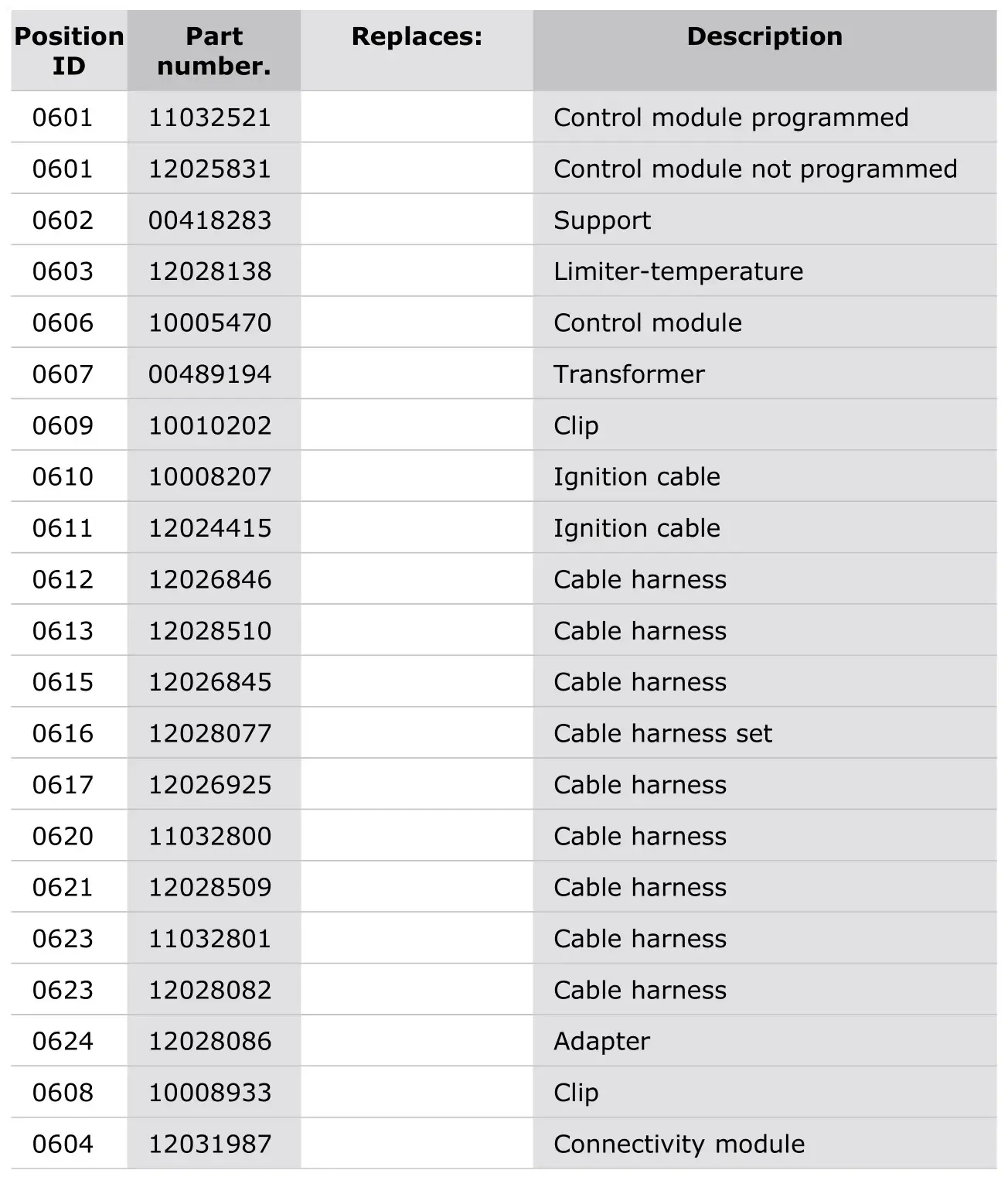1008x1177 pixels.
Task: Select part number 10008933
Action: click(209, 1093)
